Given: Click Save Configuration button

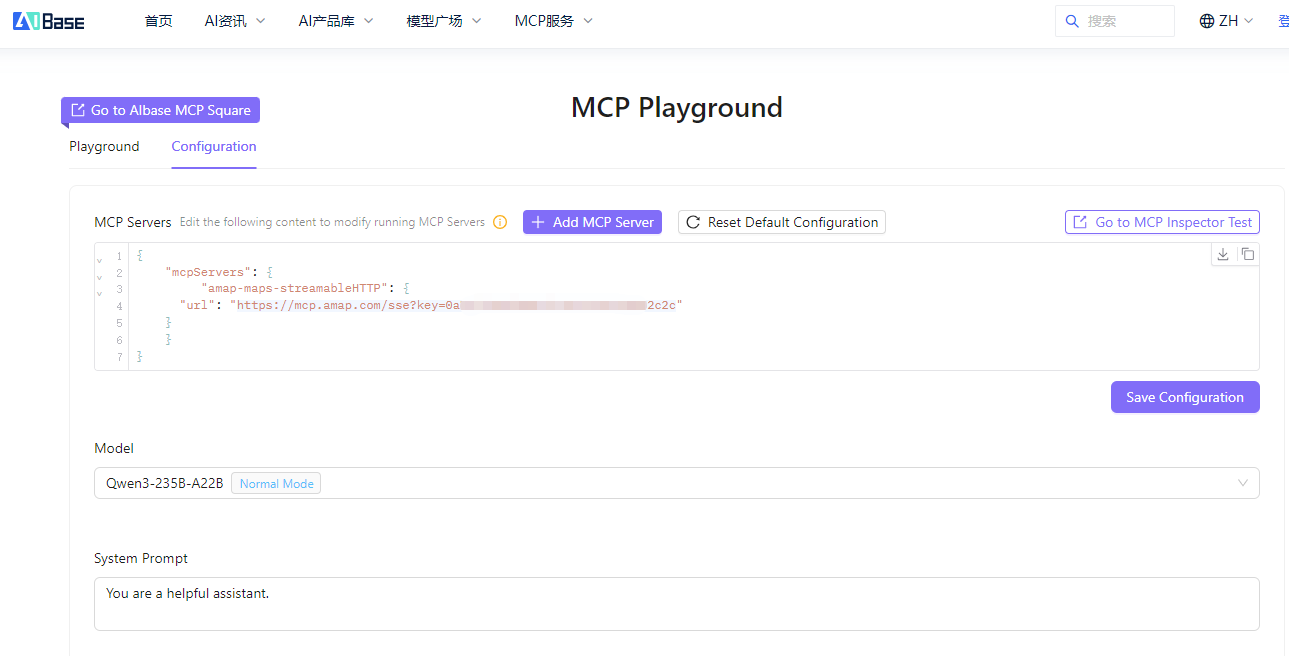Looking at the screenshot, I should pos(1185,397).
